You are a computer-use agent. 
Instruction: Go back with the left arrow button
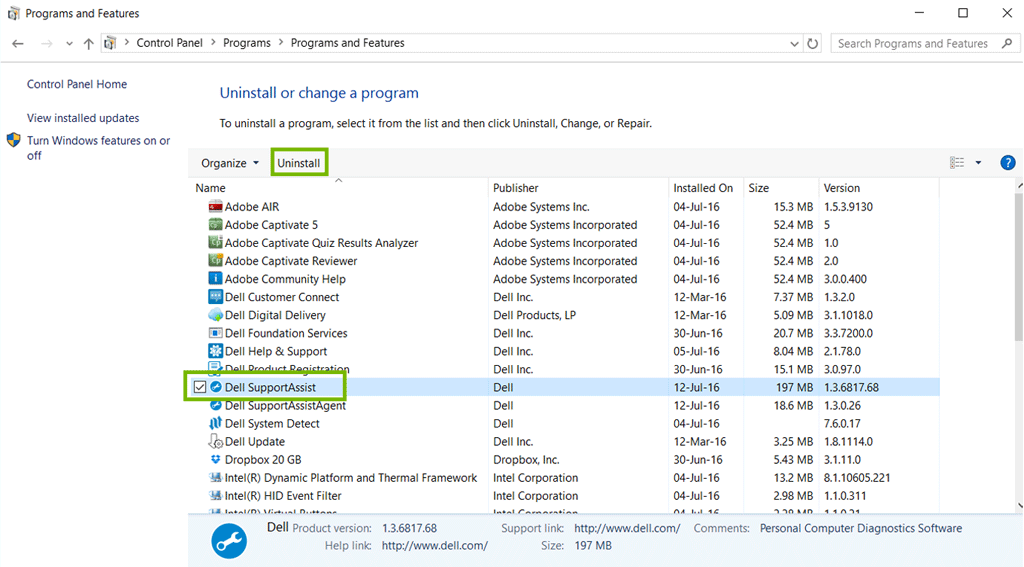18,43
